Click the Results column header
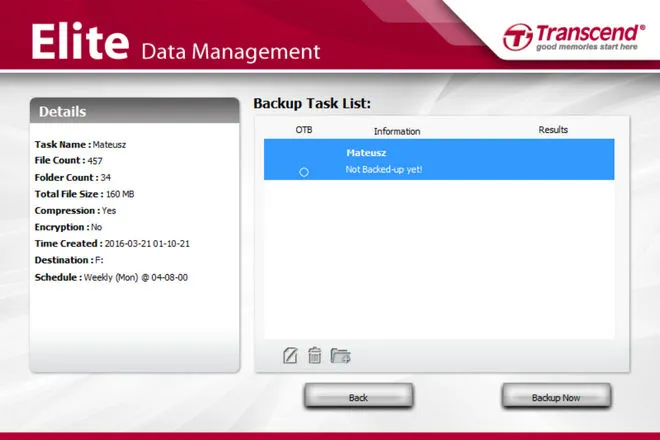The width and height of the screenshot is (660, 440). pyautogui.click(x=552, y=130)
